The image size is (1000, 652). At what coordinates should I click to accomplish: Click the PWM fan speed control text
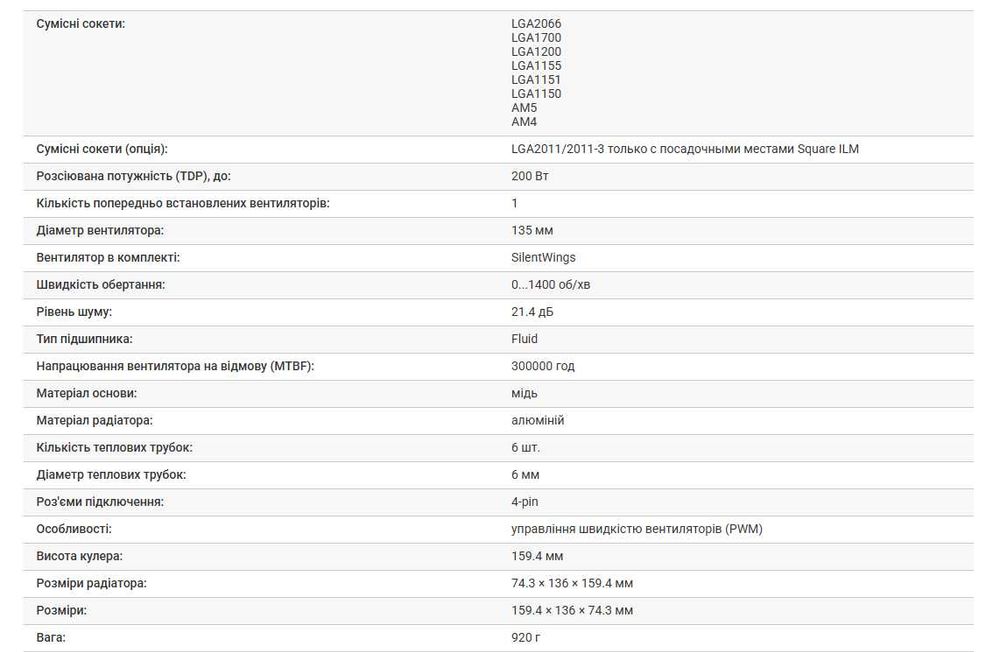point(636,529)
